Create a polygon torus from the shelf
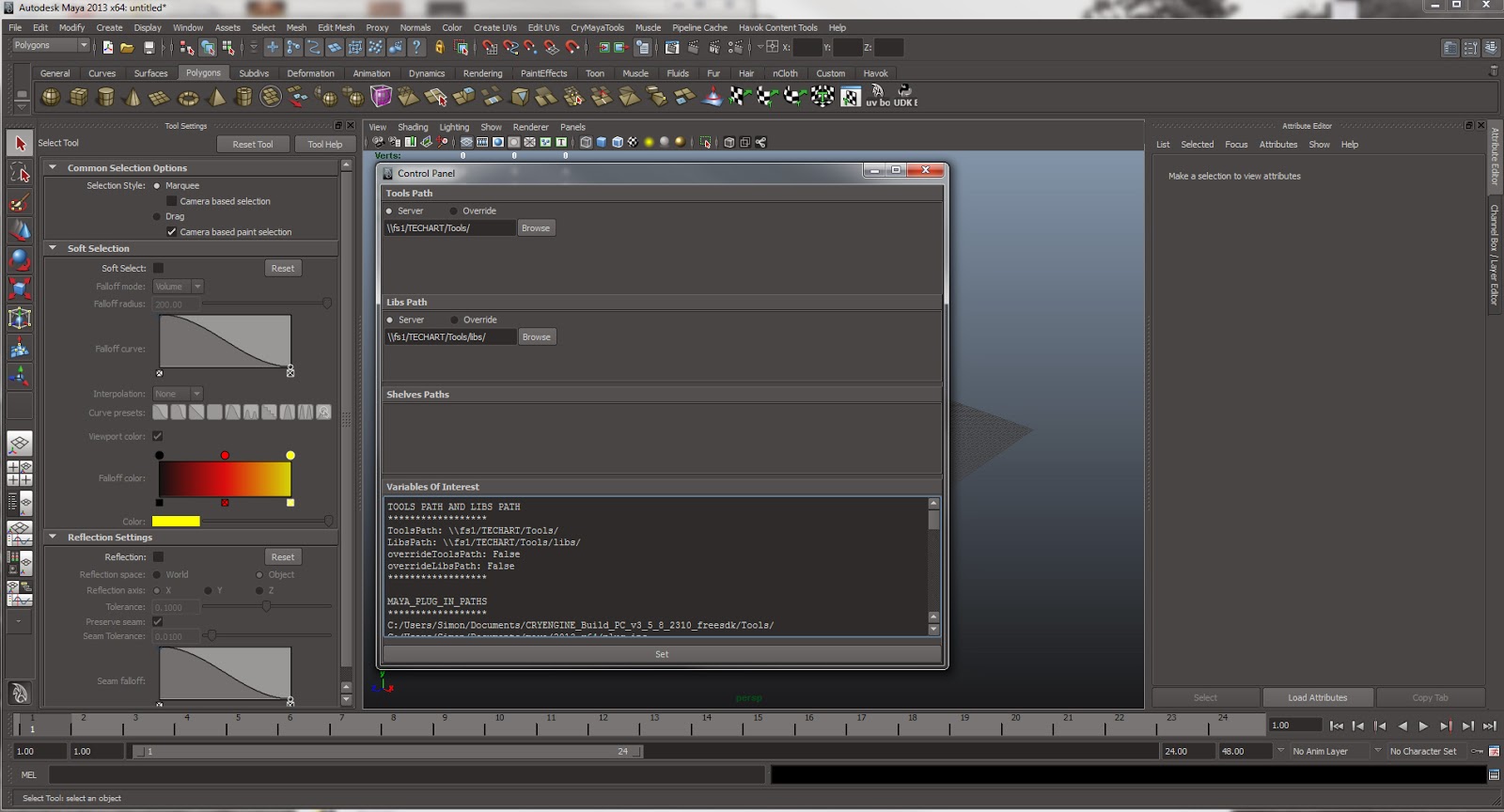The image size is (1504, 812). point(188,97)
